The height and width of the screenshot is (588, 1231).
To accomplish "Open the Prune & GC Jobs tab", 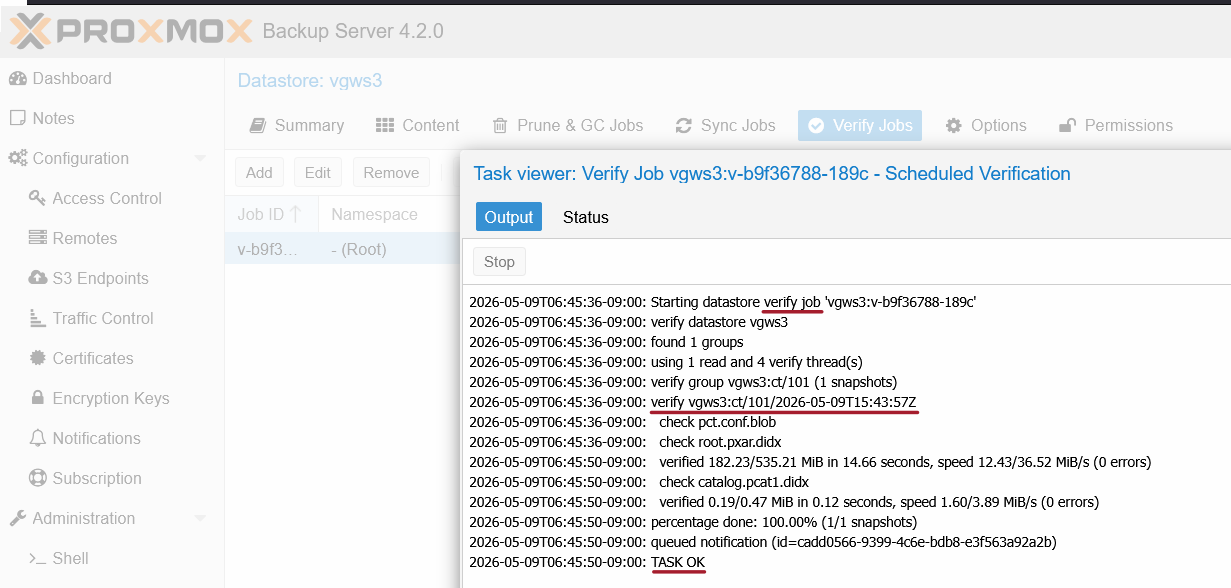I will (x=568, y=125).
